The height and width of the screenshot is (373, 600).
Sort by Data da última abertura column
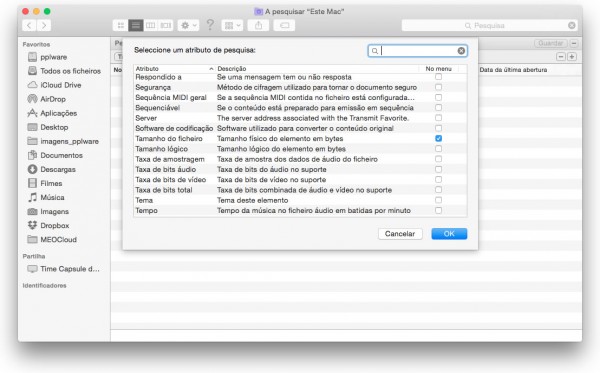tap(513, 70)
